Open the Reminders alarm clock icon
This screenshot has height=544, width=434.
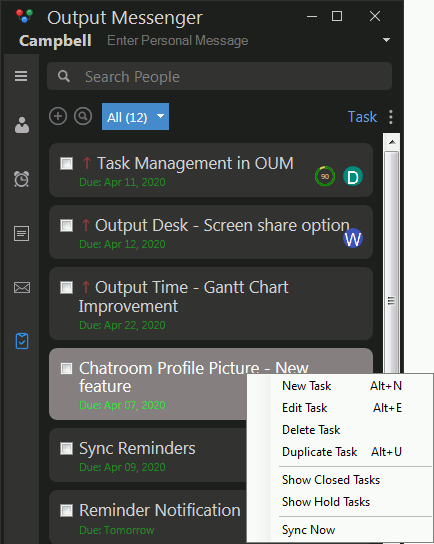click(x=22, y=179)
